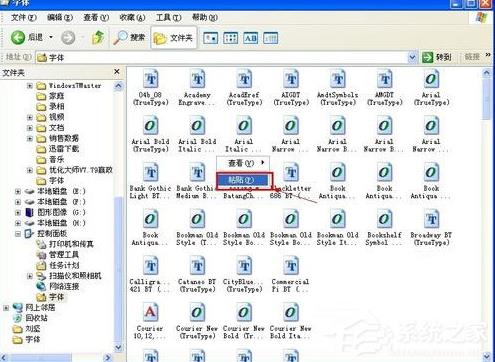Viewport: 495px width, 362px height.
Task: Open the 工具 (Tools) menu
Action: 169,17
